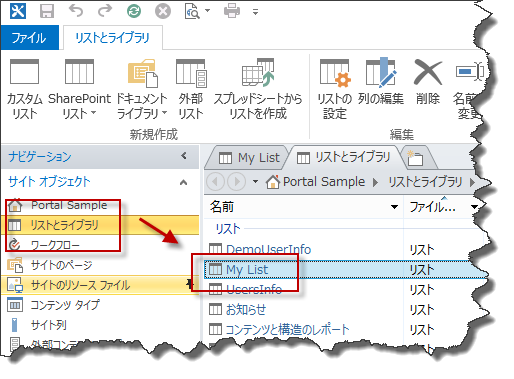This screenshot has width=514, height=379.
Task: Open コンテンツと構造のレポート list
Action: tap(287, 330)
